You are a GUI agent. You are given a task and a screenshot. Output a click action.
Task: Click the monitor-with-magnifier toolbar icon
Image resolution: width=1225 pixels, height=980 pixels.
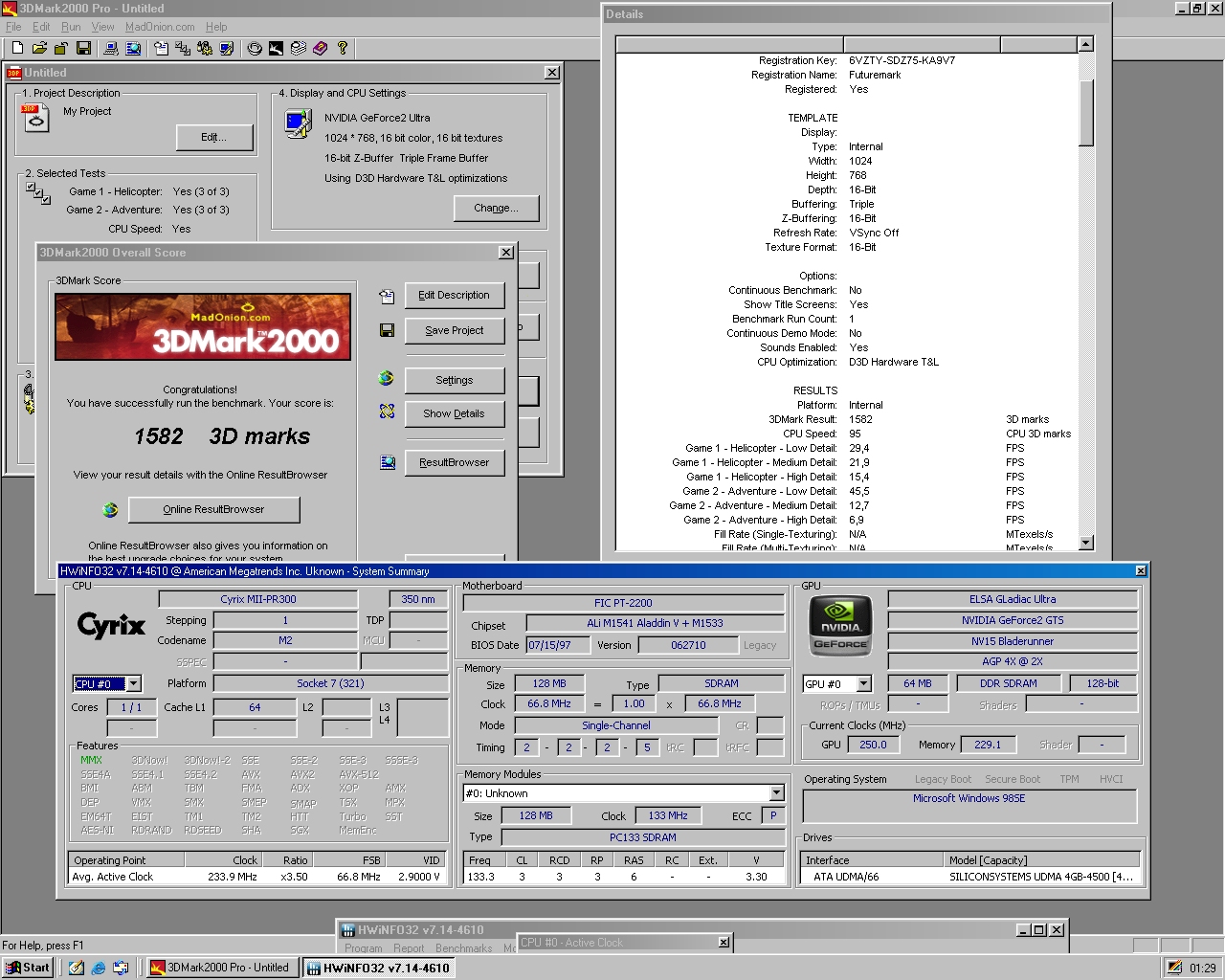(133, 48)
